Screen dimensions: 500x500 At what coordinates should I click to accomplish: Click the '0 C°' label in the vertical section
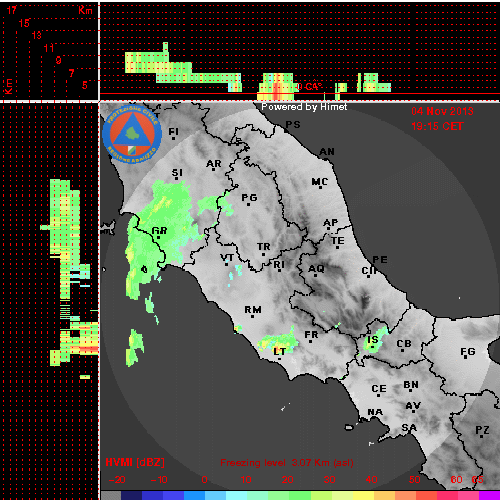click(310, 87)
